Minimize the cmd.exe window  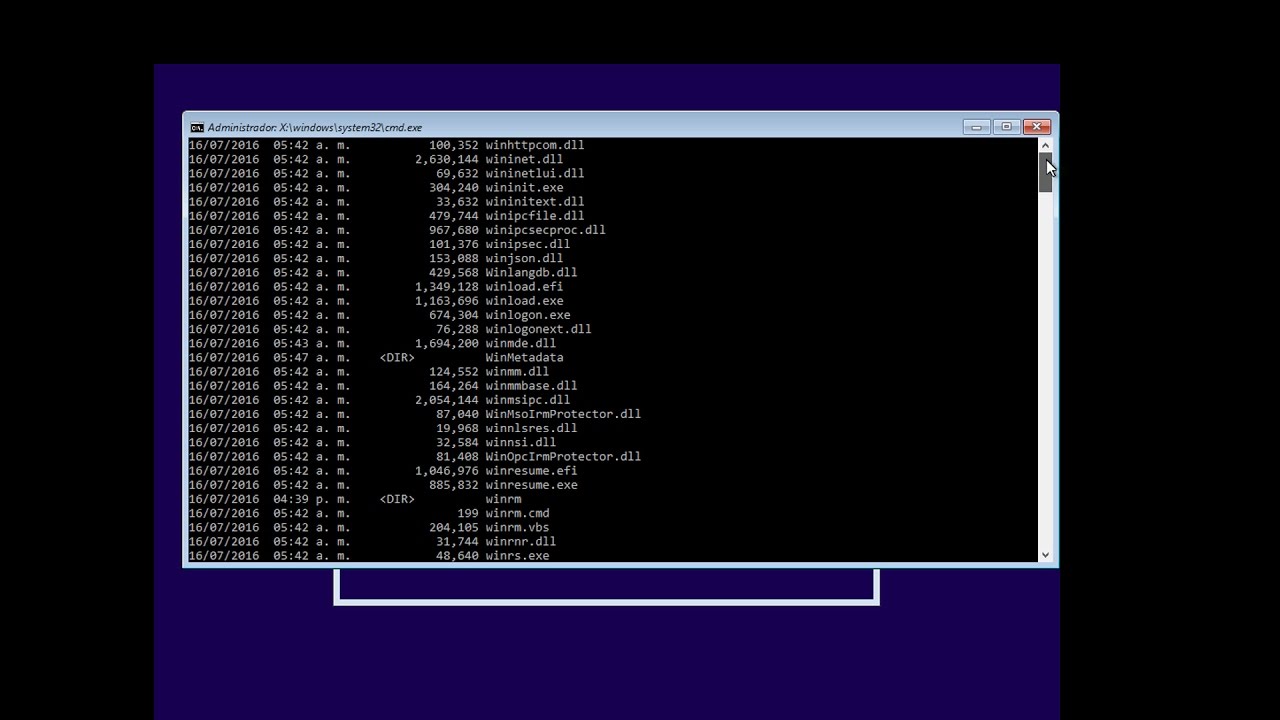click(976, 127)
